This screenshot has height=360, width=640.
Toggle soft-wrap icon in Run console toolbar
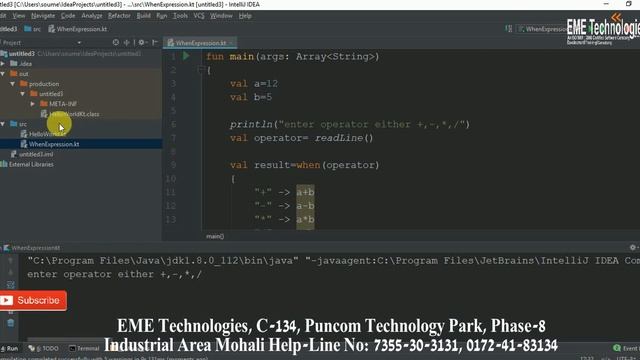click(11, 285)
